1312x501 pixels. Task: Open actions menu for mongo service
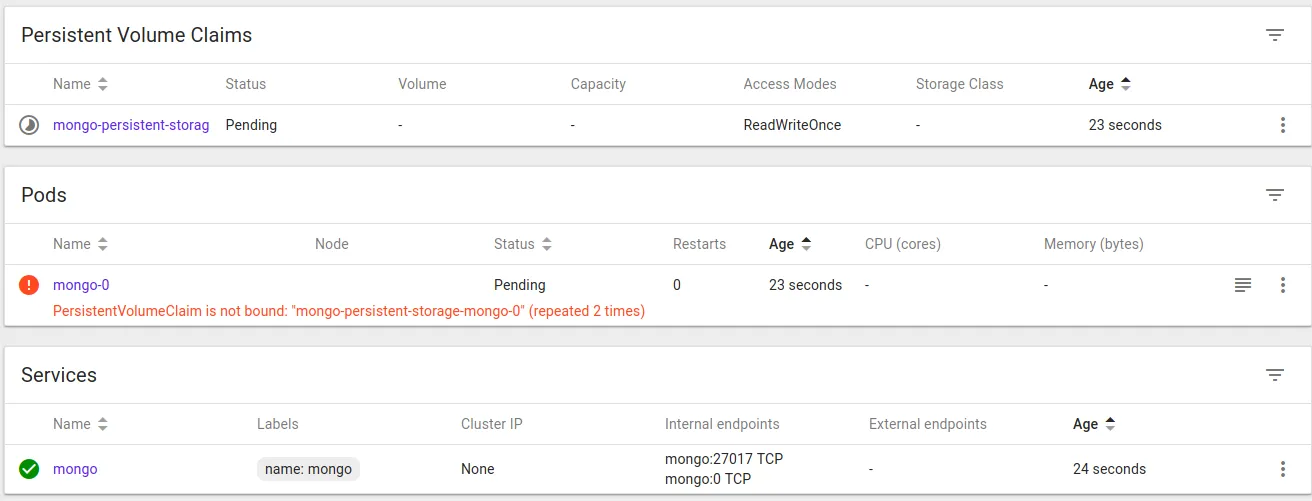click(x=1283, y=469)
